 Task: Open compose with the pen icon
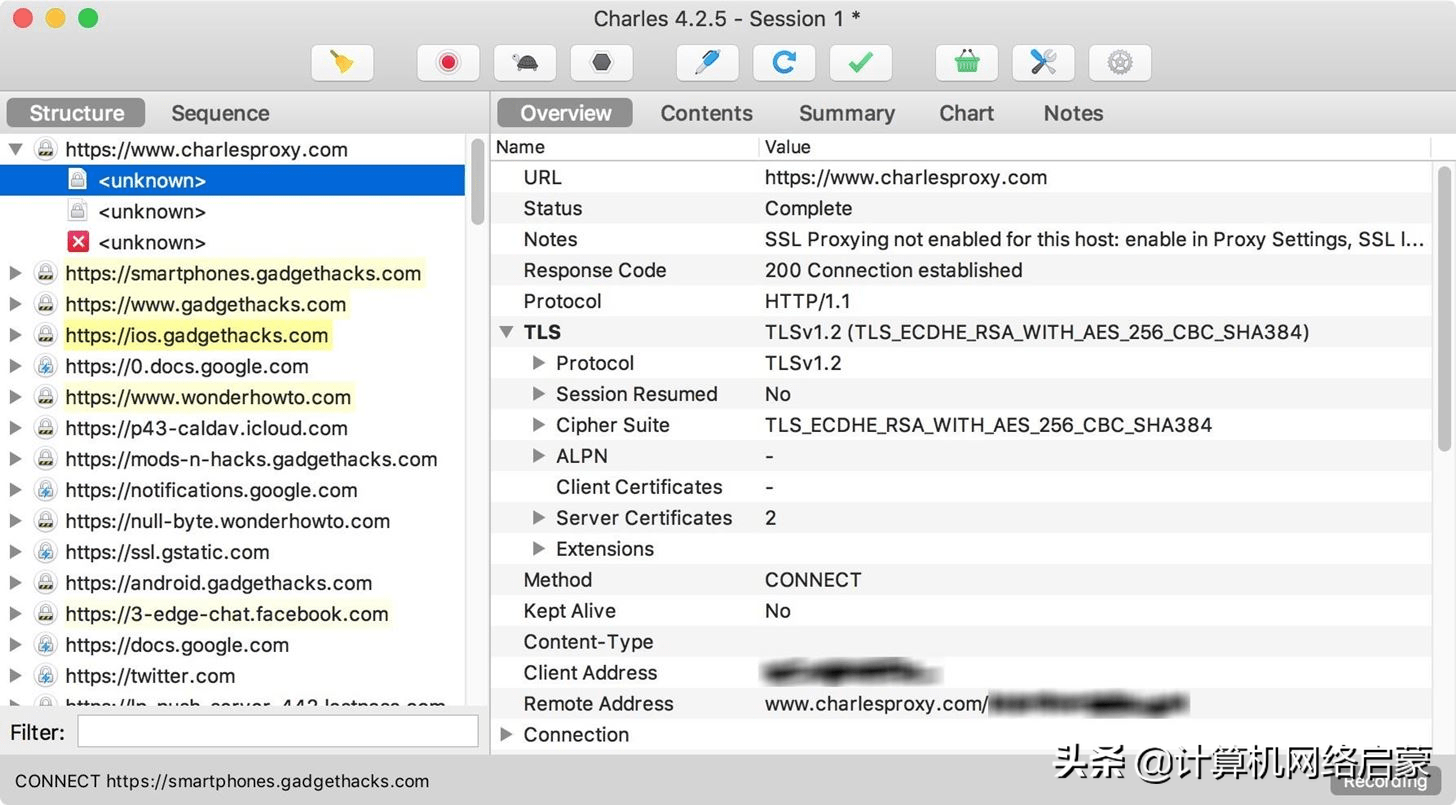tap(708, 63)
